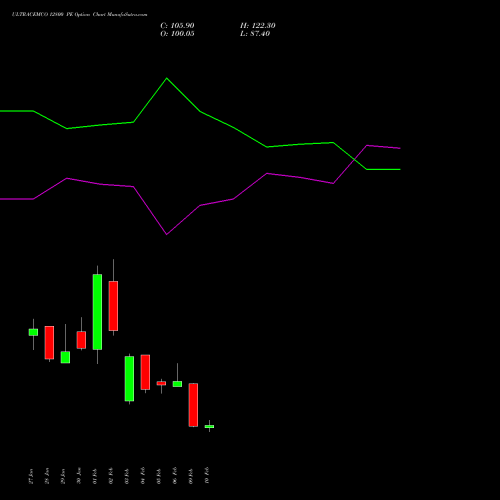Click the 05 Feb date label

point(159,476)
